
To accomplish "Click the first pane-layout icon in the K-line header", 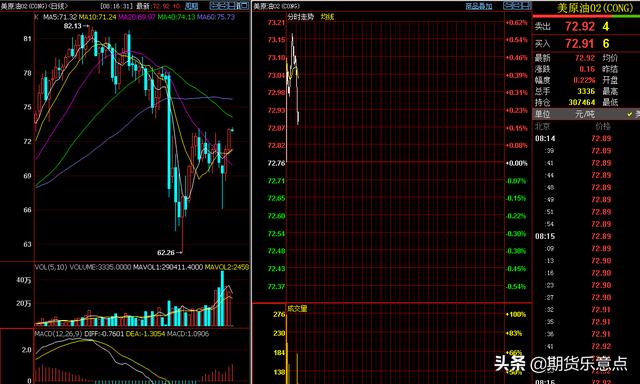I will (x=214, y=6).
